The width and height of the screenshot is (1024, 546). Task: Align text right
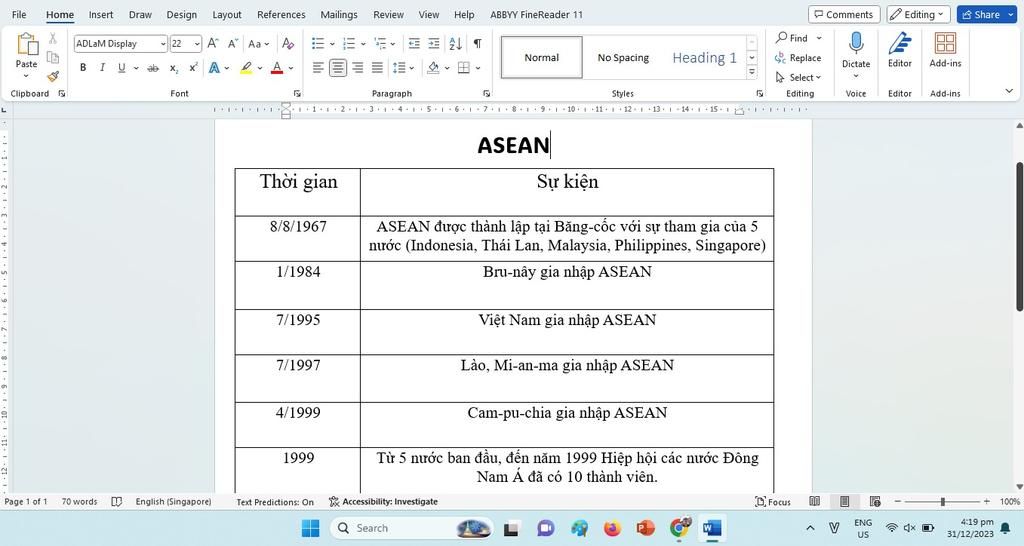coord(358,68)
